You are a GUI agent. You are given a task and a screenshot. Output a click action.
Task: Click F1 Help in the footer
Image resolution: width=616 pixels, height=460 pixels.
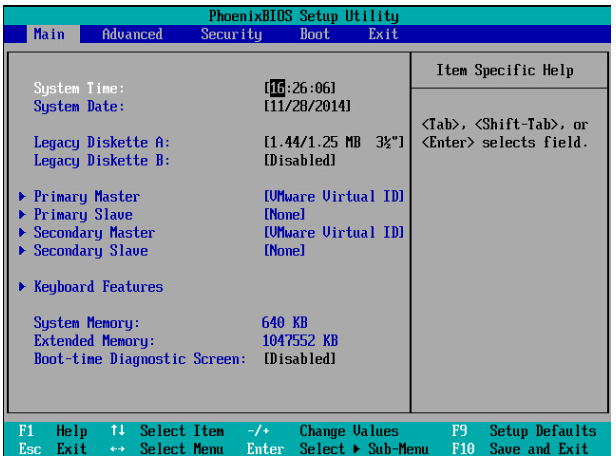coord(54,431)
